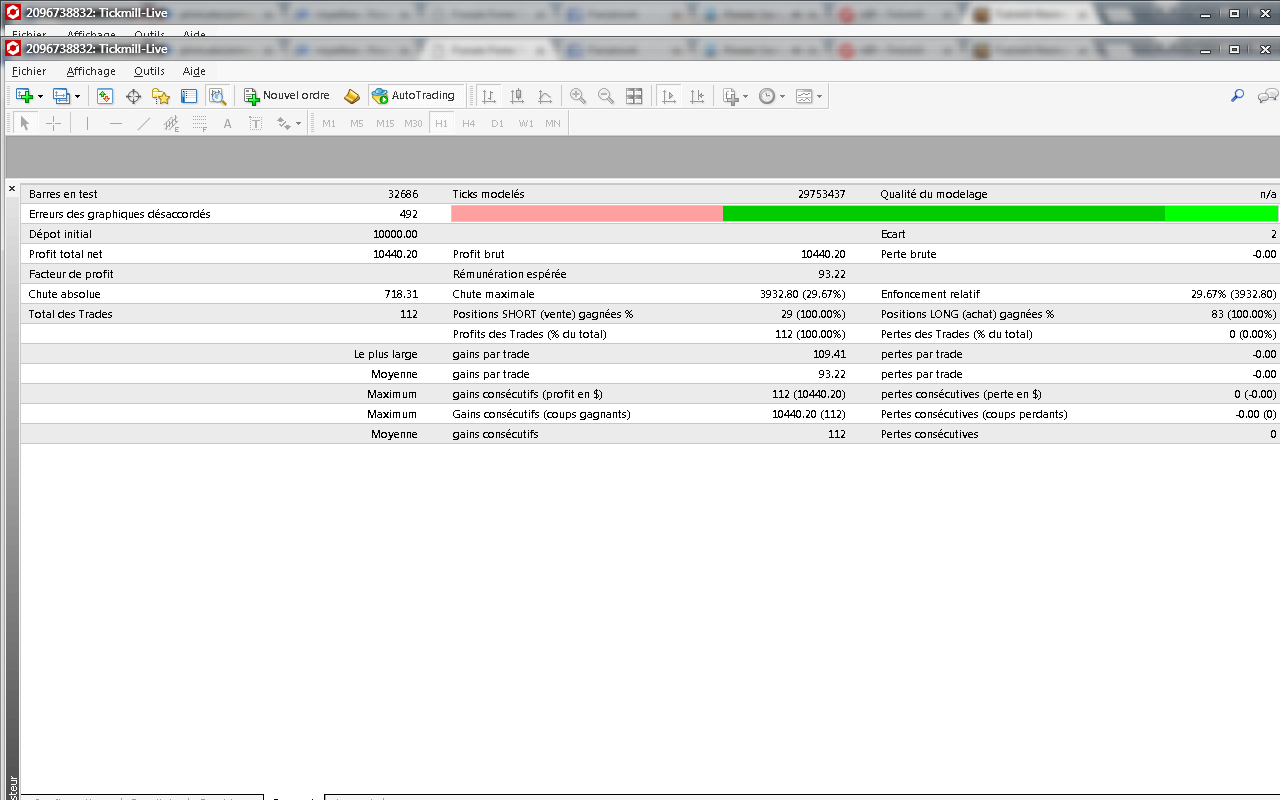Screen dimensions: 1280x800
Task: Click the Market Watch toolbar icon
Action: (105, 96)
